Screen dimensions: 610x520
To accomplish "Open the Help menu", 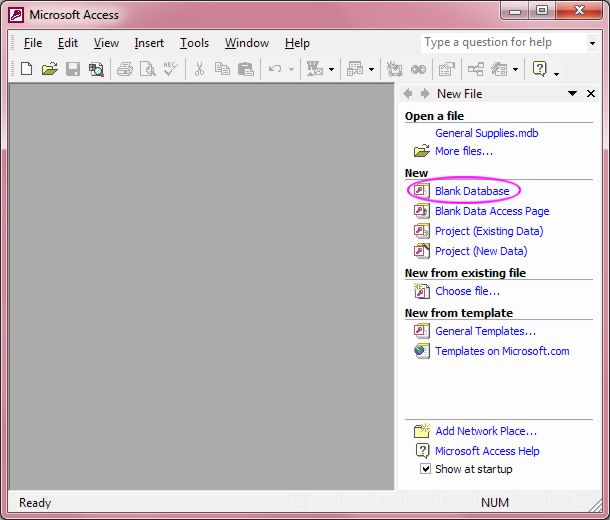I will 297,43.
